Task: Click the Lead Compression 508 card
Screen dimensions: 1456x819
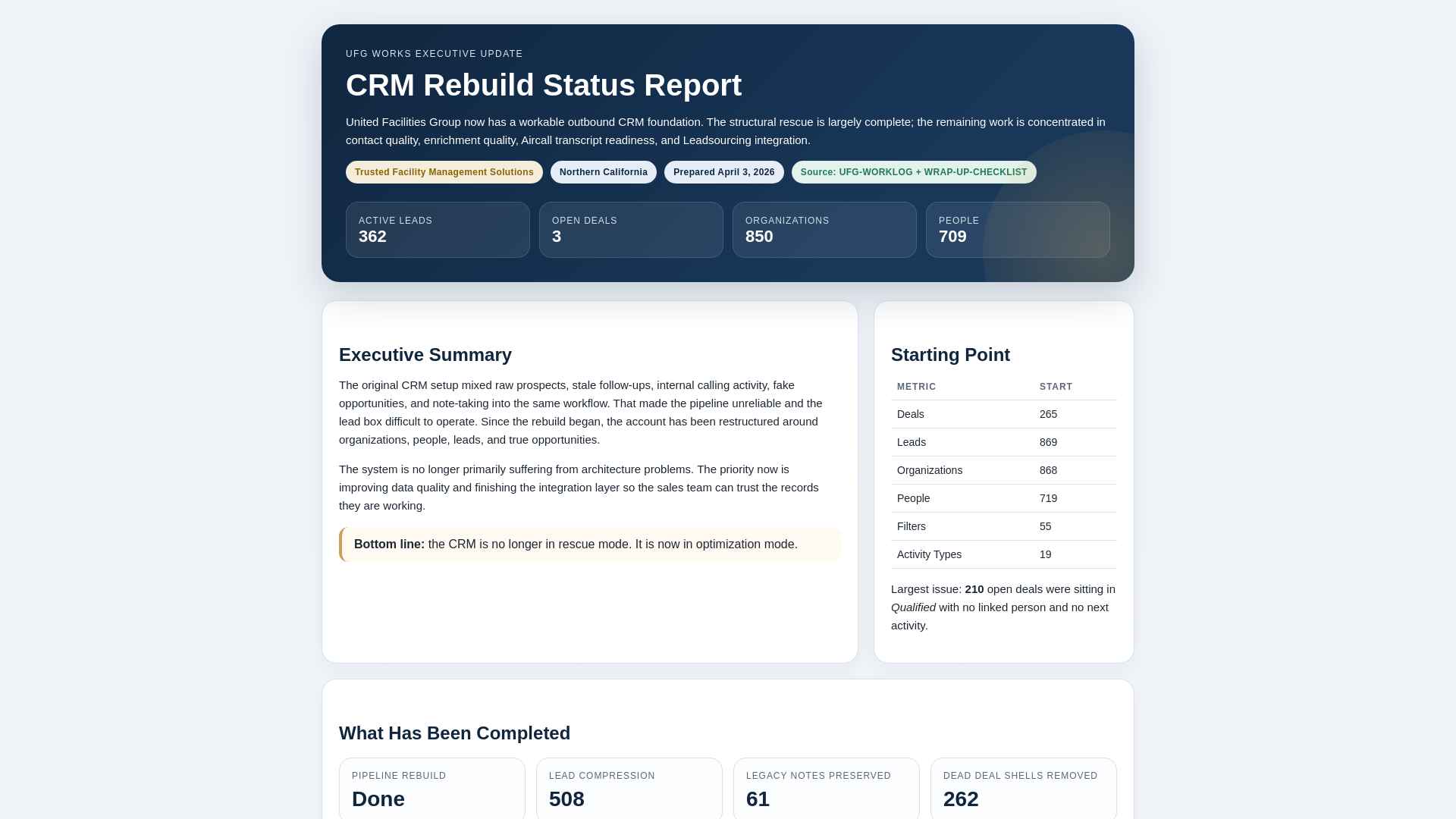Action: pyautogui.click(x=629, y=789)
